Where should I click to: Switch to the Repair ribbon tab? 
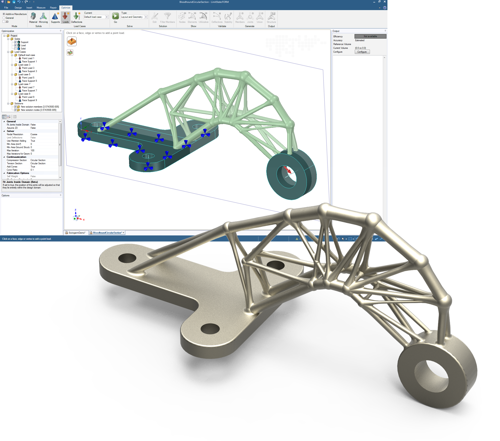[x=53, y=8]
